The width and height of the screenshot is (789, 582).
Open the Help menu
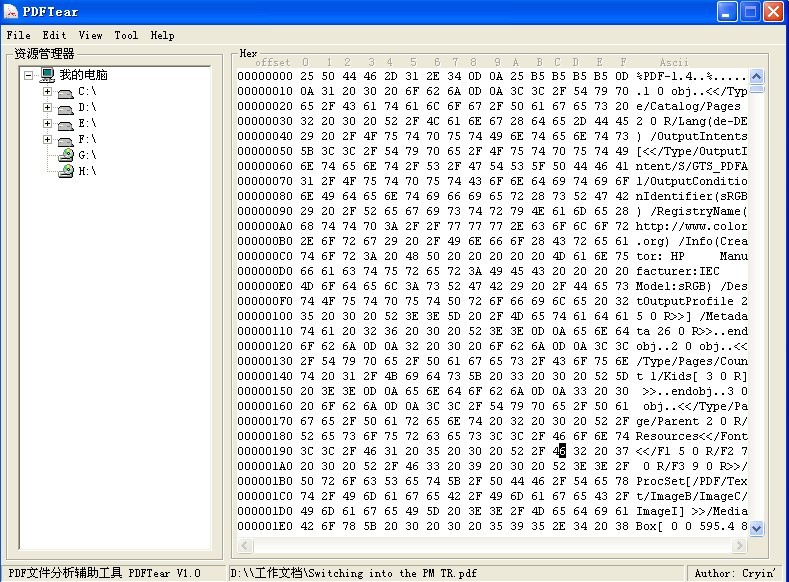tap(162, 35)
